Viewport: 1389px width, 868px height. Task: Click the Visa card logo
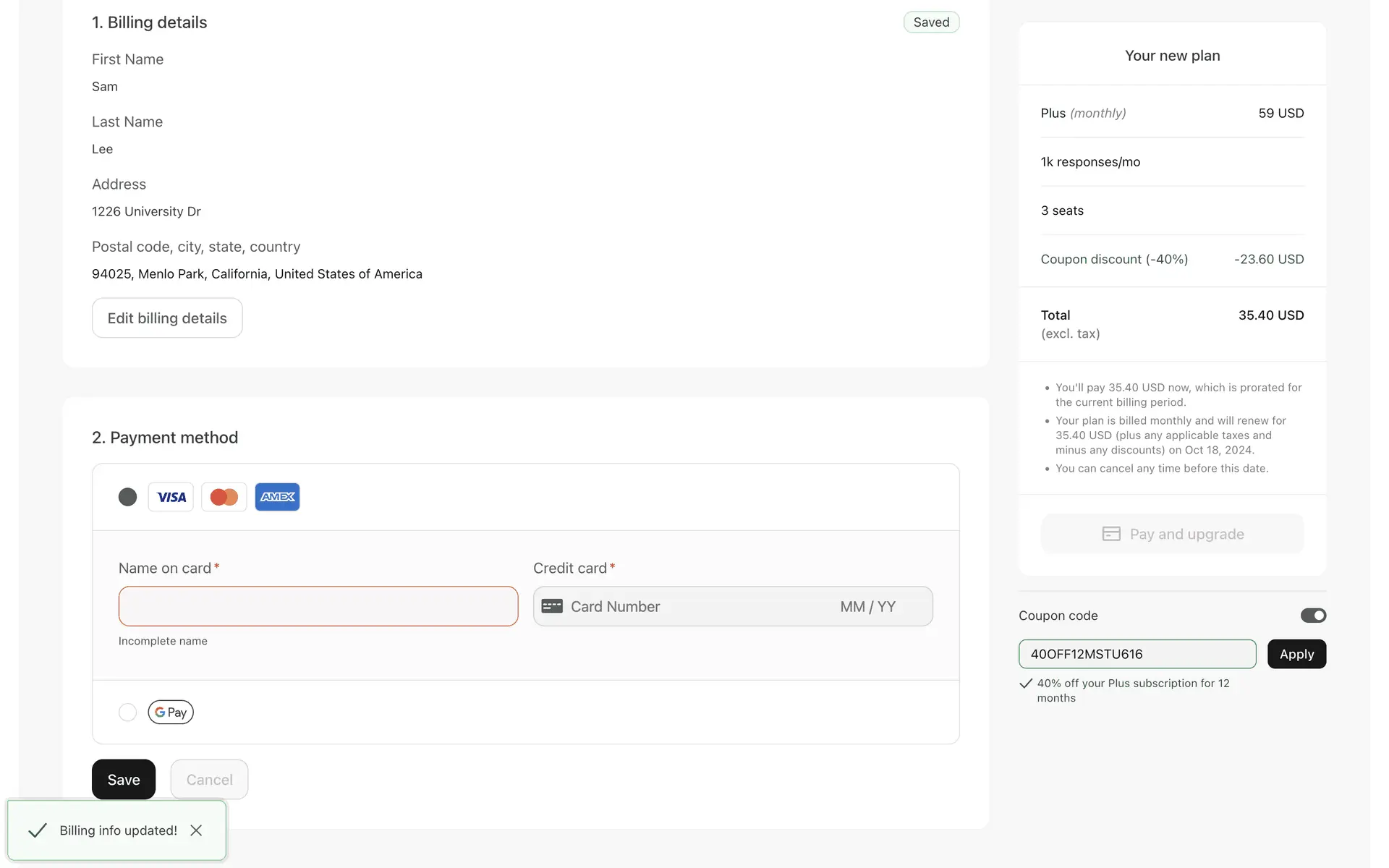[x=171, y=497]
